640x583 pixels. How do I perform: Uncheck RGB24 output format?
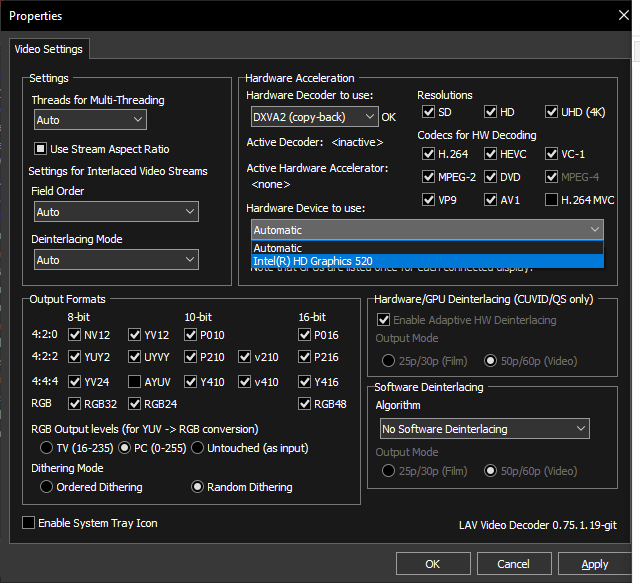(134, 404)
